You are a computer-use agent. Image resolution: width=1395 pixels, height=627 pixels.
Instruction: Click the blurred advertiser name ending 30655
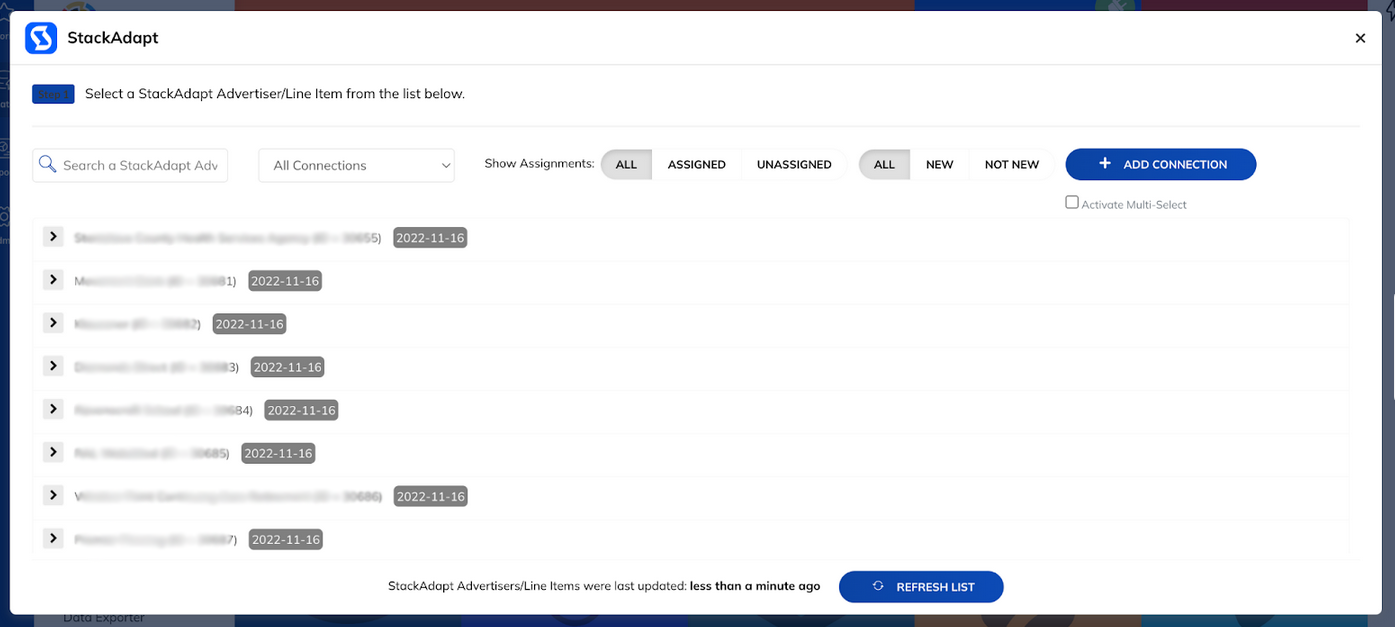228,238
